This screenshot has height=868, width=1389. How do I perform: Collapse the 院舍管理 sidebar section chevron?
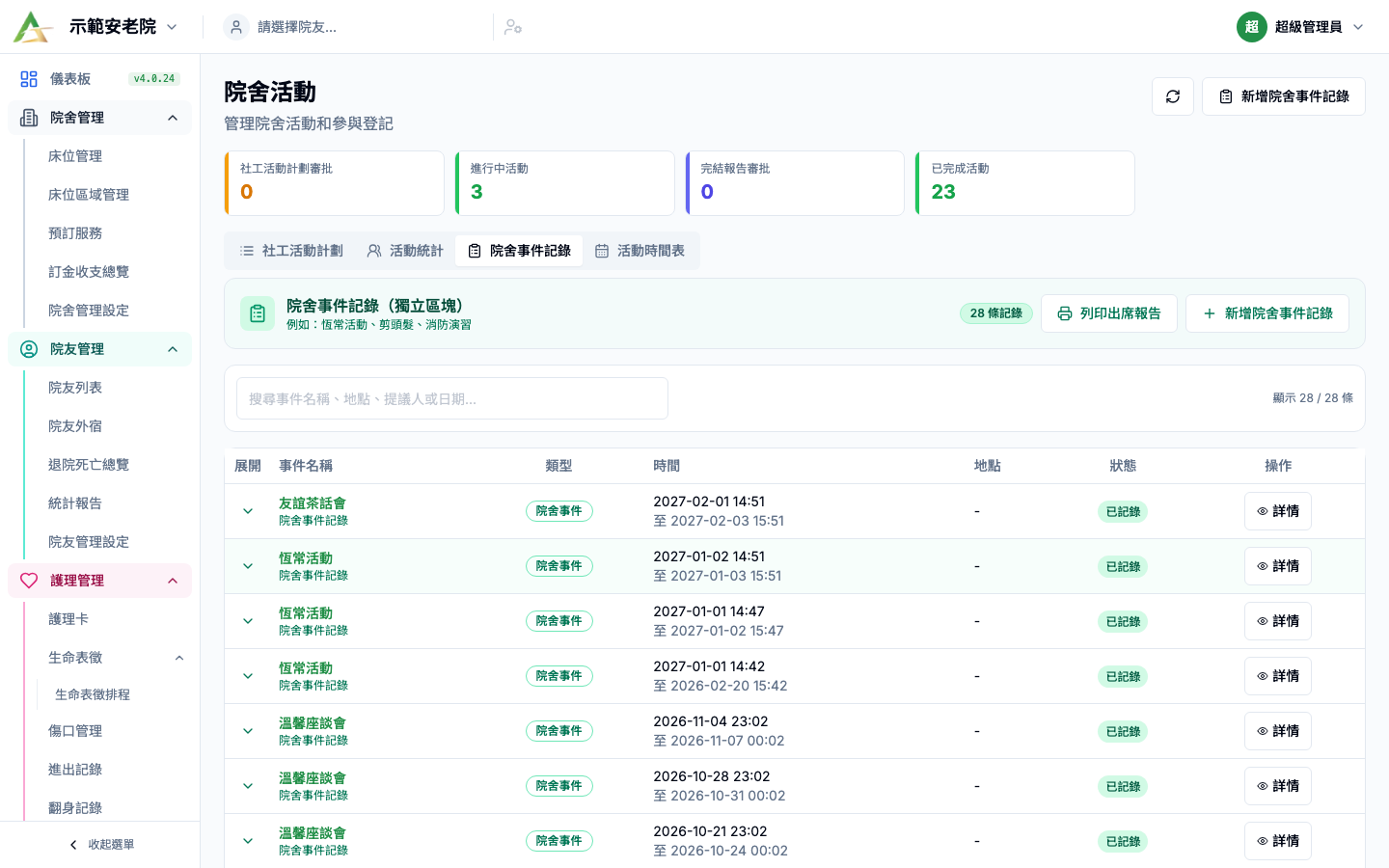[173, 118]
